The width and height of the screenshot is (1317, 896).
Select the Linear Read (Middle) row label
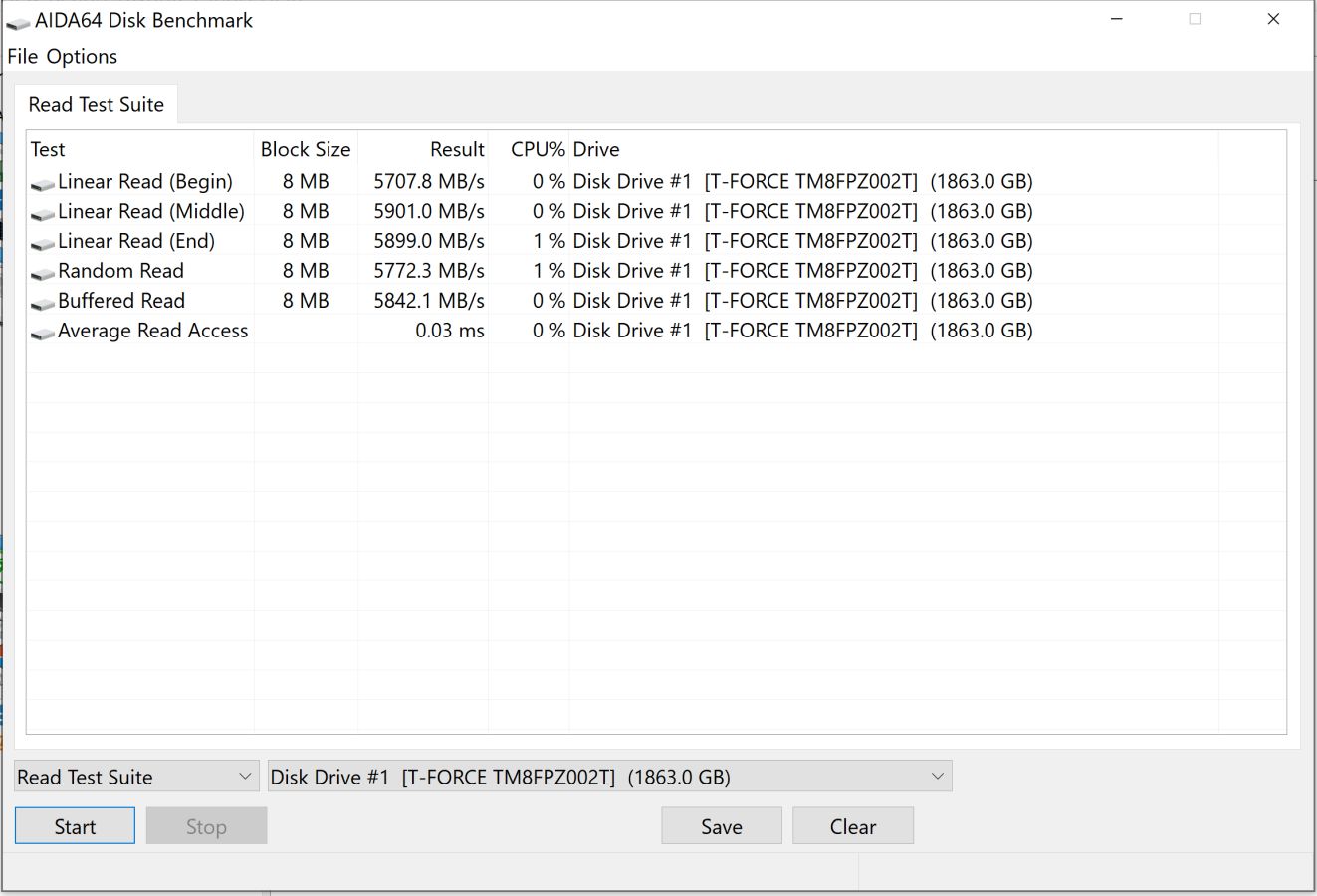tap(151, 211)
